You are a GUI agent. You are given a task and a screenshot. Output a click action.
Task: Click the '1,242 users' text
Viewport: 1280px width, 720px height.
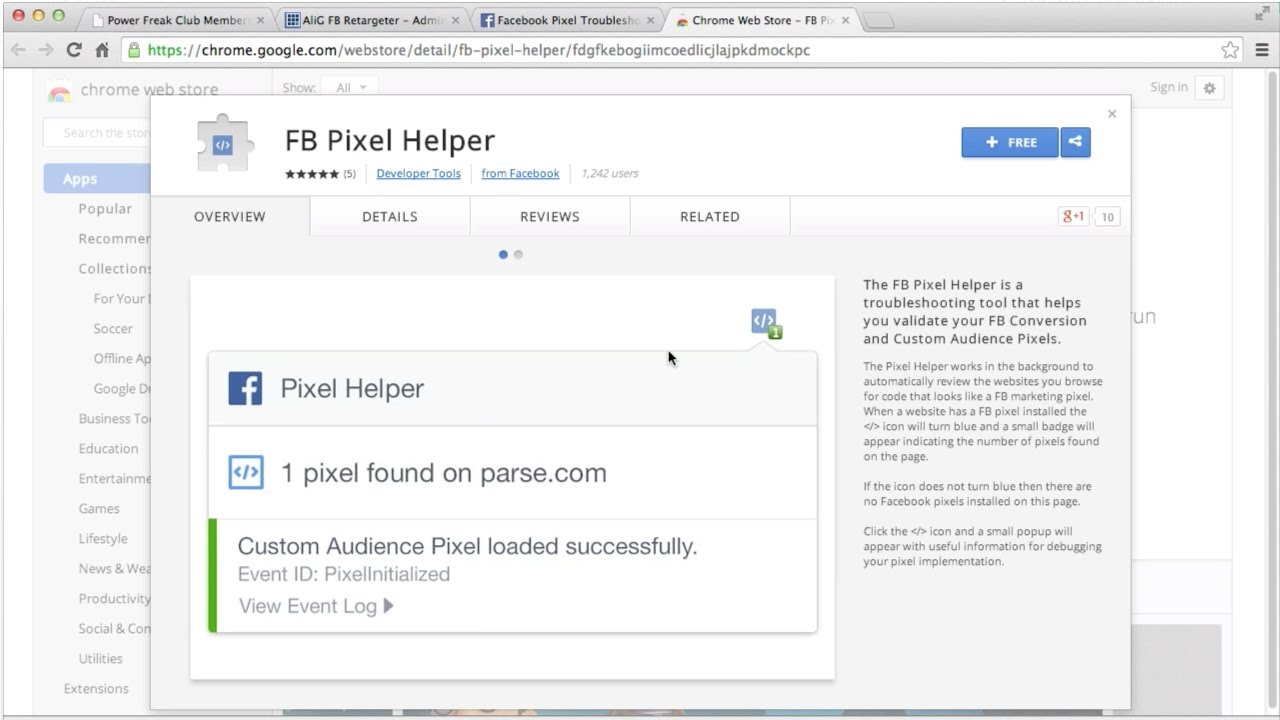[610, 174]
